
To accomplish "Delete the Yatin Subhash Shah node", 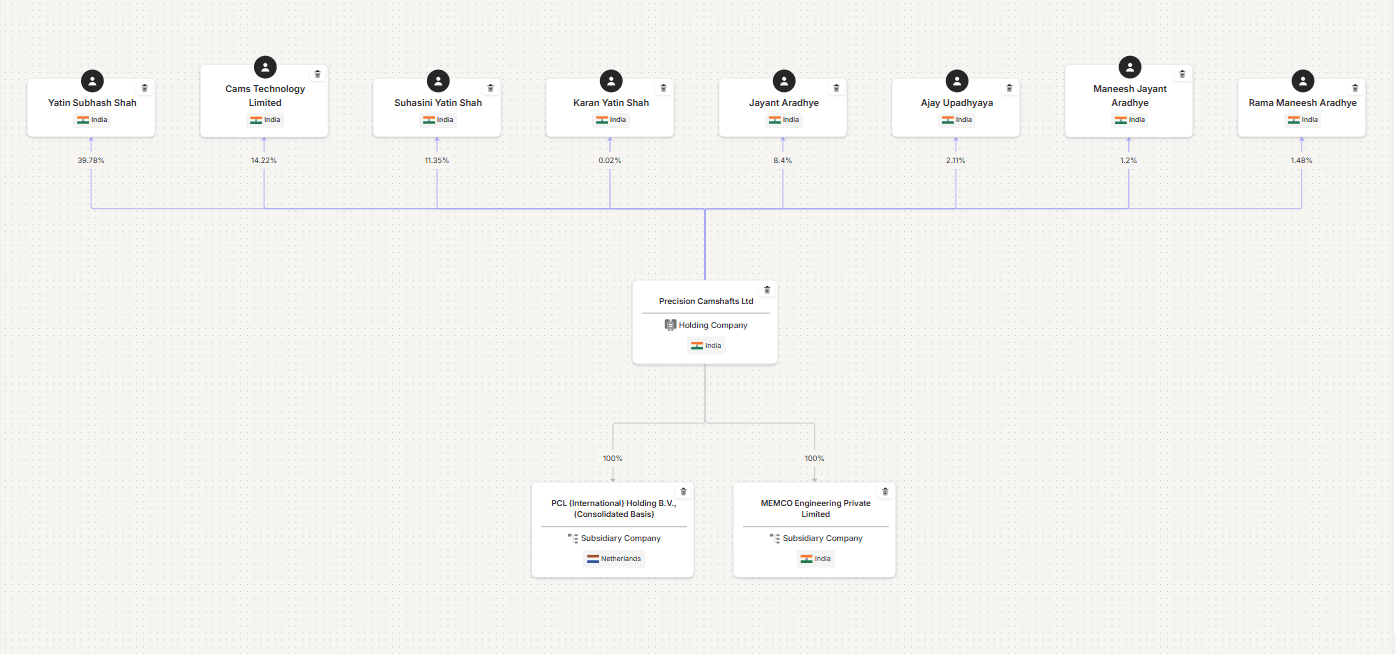I will pyautogui.click(x=144, y=88).
